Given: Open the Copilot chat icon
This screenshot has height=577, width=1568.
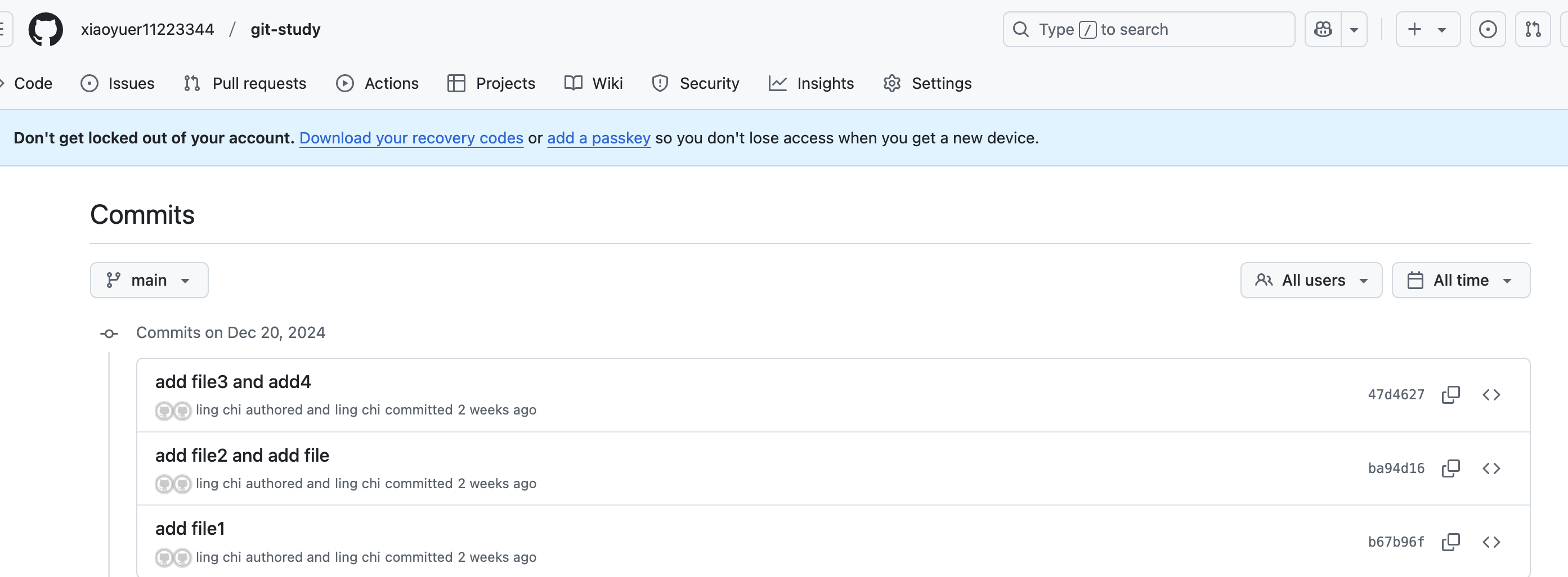Looking at the screenshot, I should point(1322,29).
